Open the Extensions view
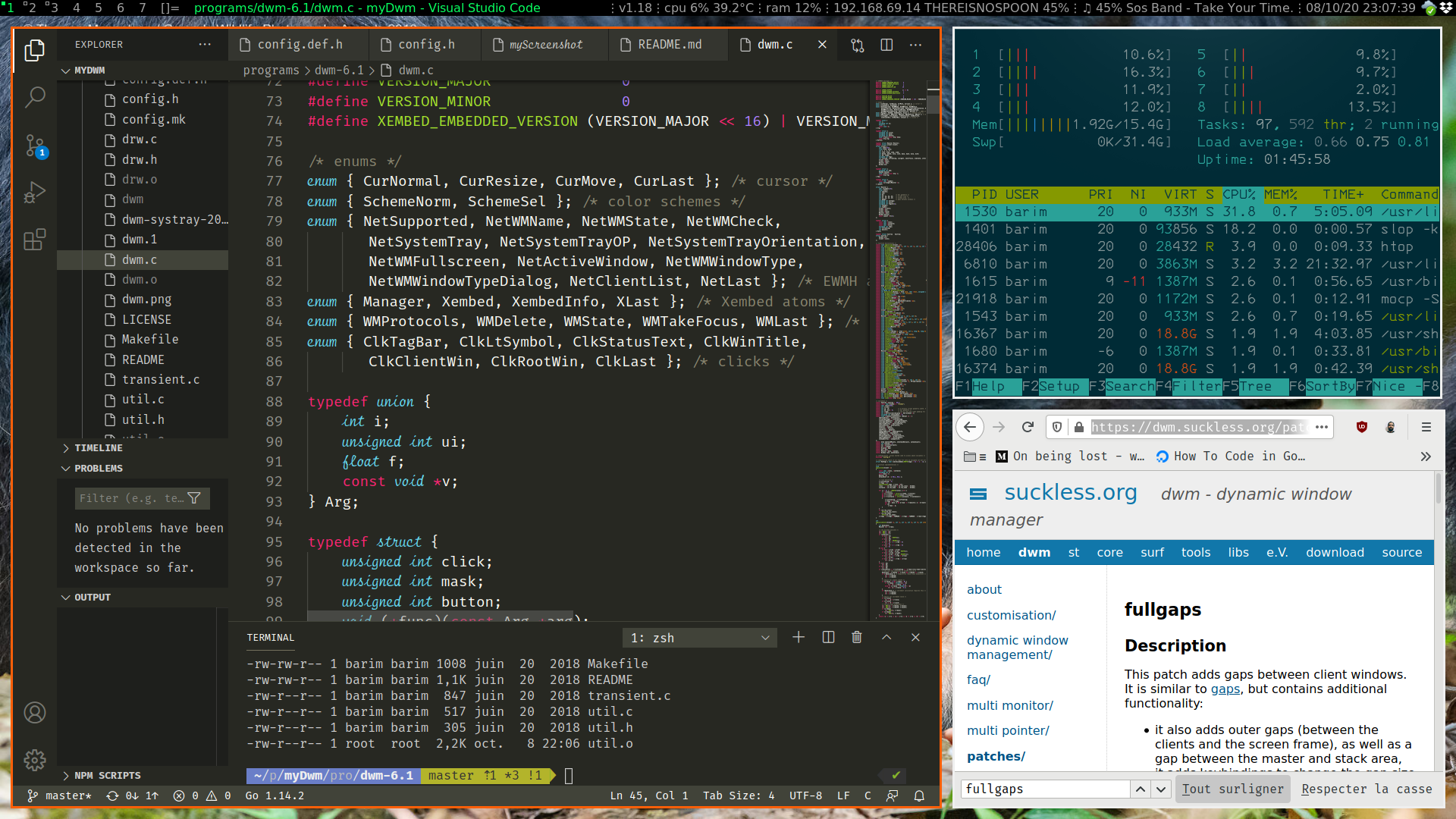Image resolution: width=1456 pixels, height=819 pixels. (35, 240)
